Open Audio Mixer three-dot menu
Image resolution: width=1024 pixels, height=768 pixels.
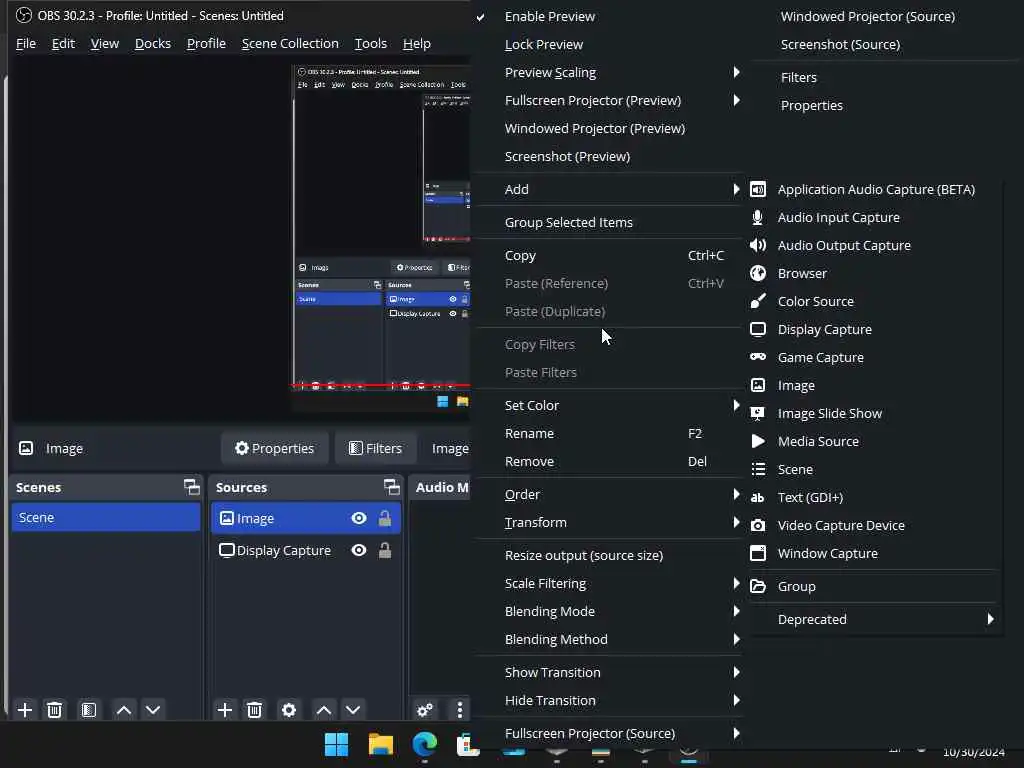(x=460, y=710)
